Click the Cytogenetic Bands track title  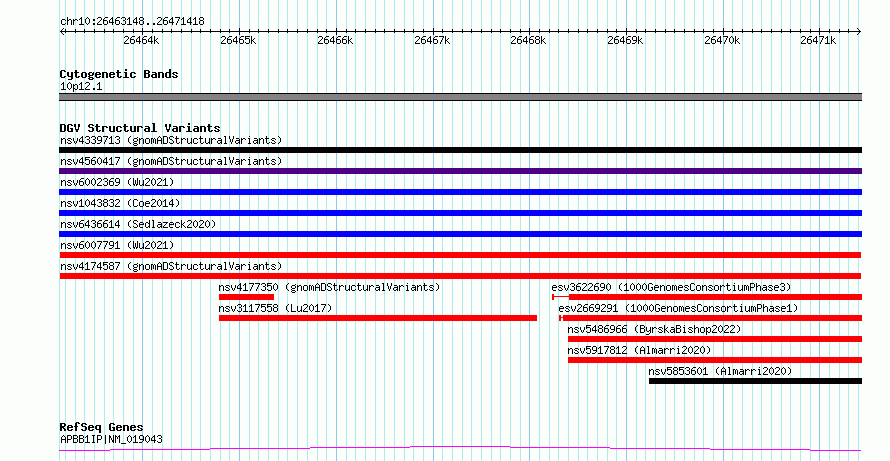pyautogui.click(x=119, y=74)
